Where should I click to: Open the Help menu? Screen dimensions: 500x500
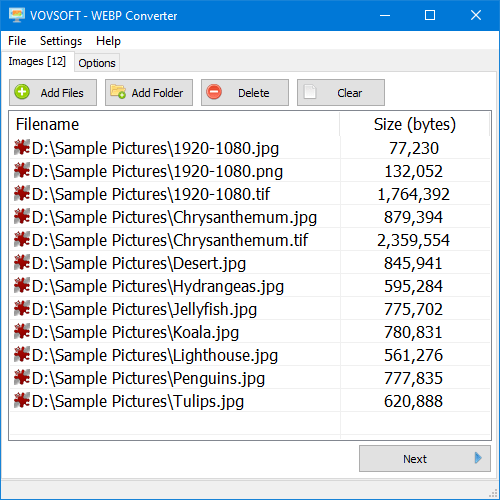[108, 41]
